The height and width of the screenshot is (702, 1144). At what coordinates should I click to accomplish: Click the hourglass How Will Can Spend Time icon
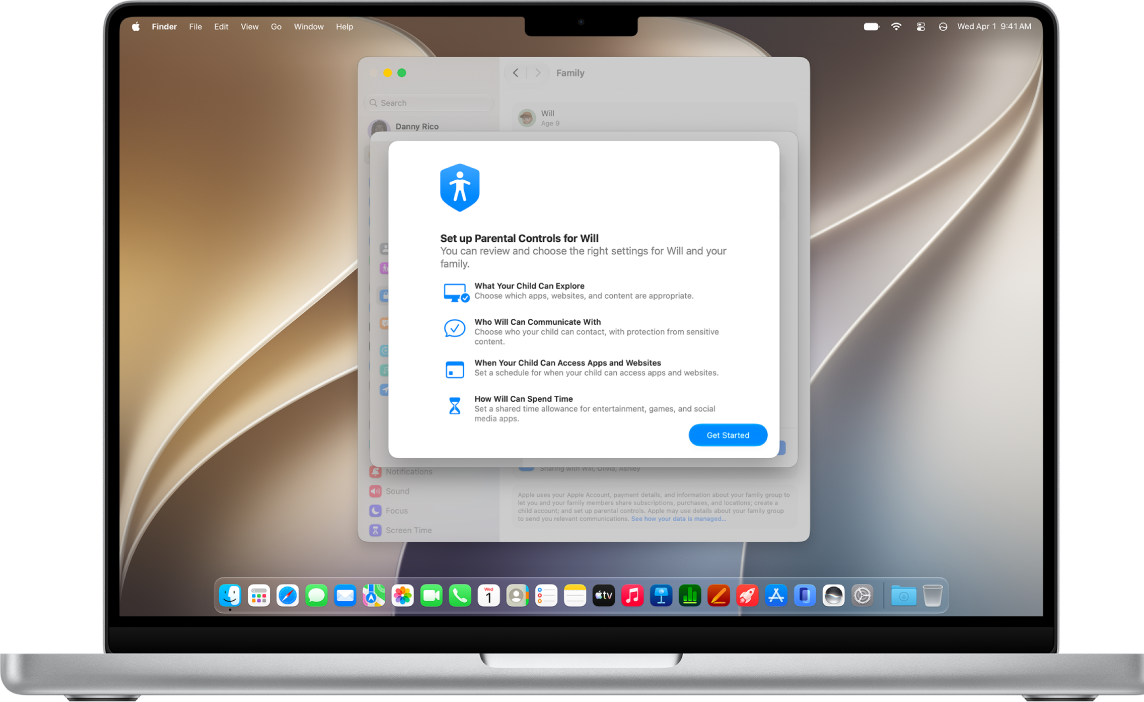[x=455, y=406]
